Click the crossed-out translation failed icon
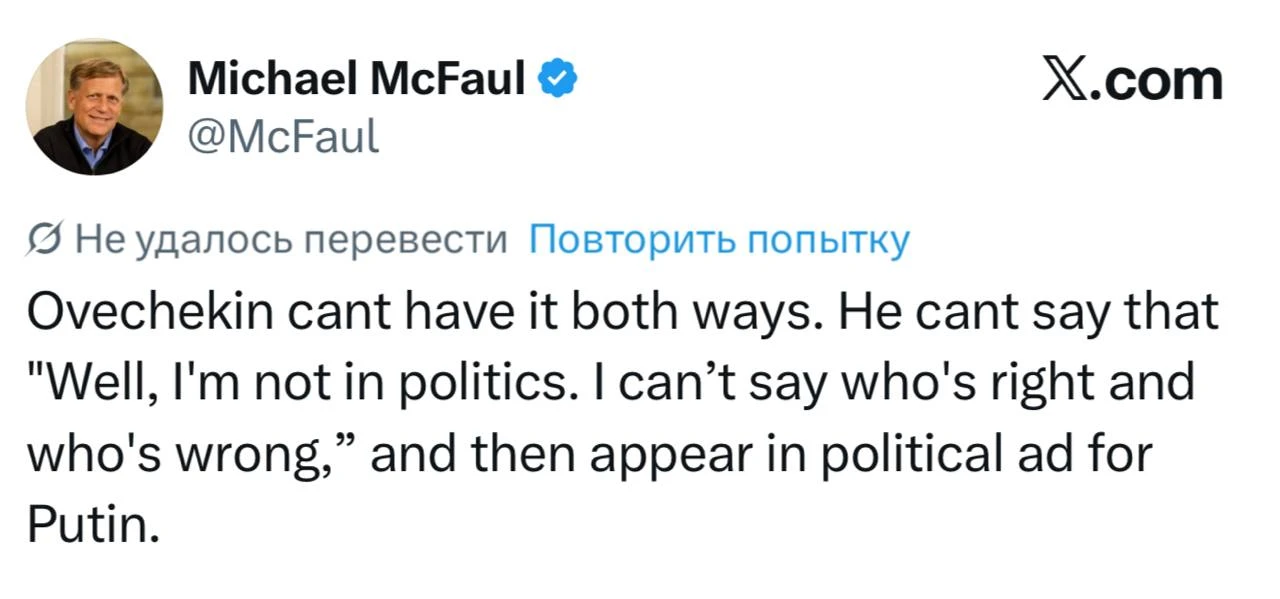 point(46,240)
